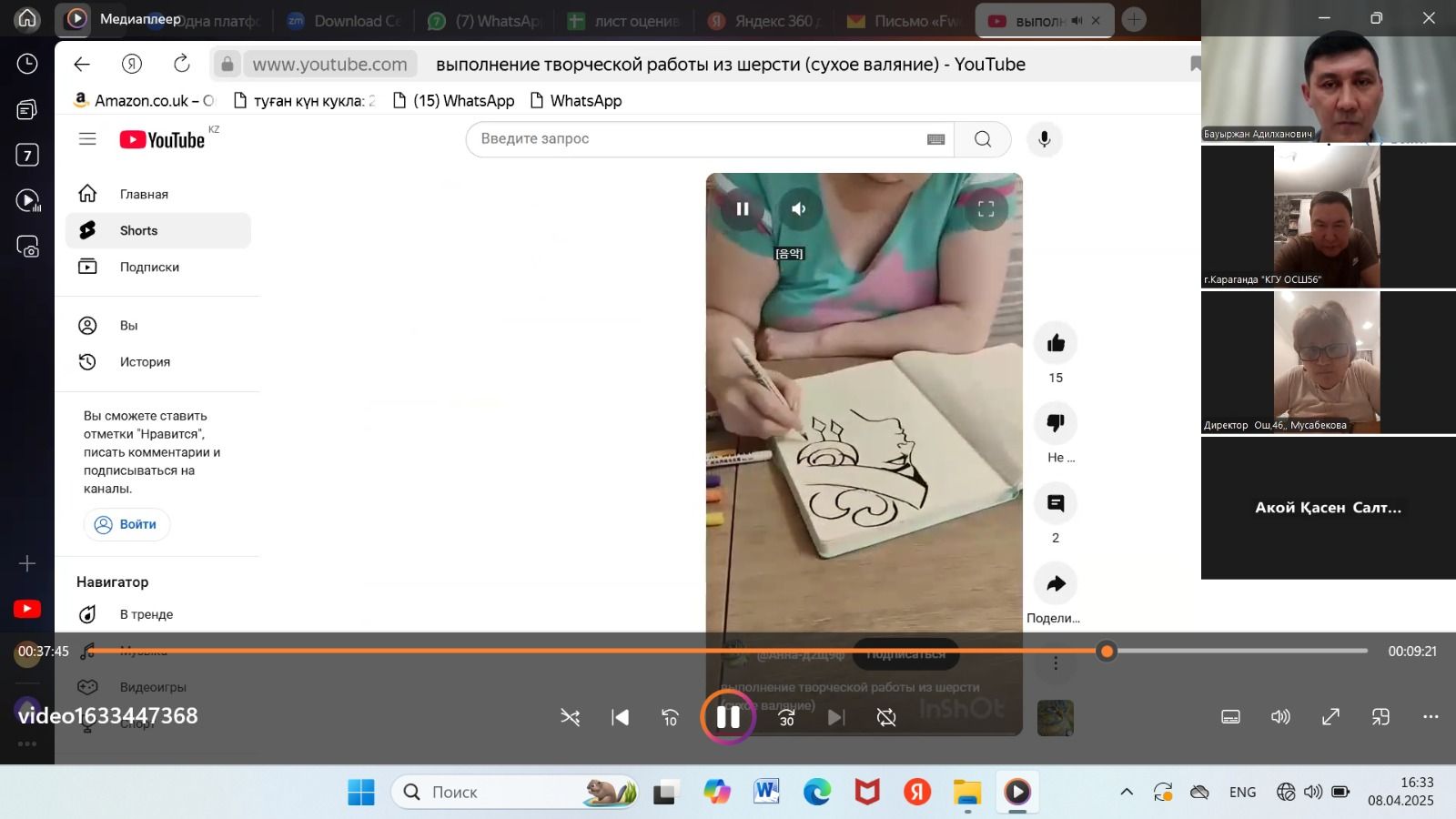Click the media player seek bar handle
This screenshot has width=1456, height=819.
pyautogui.click(x=1107, y=651)
